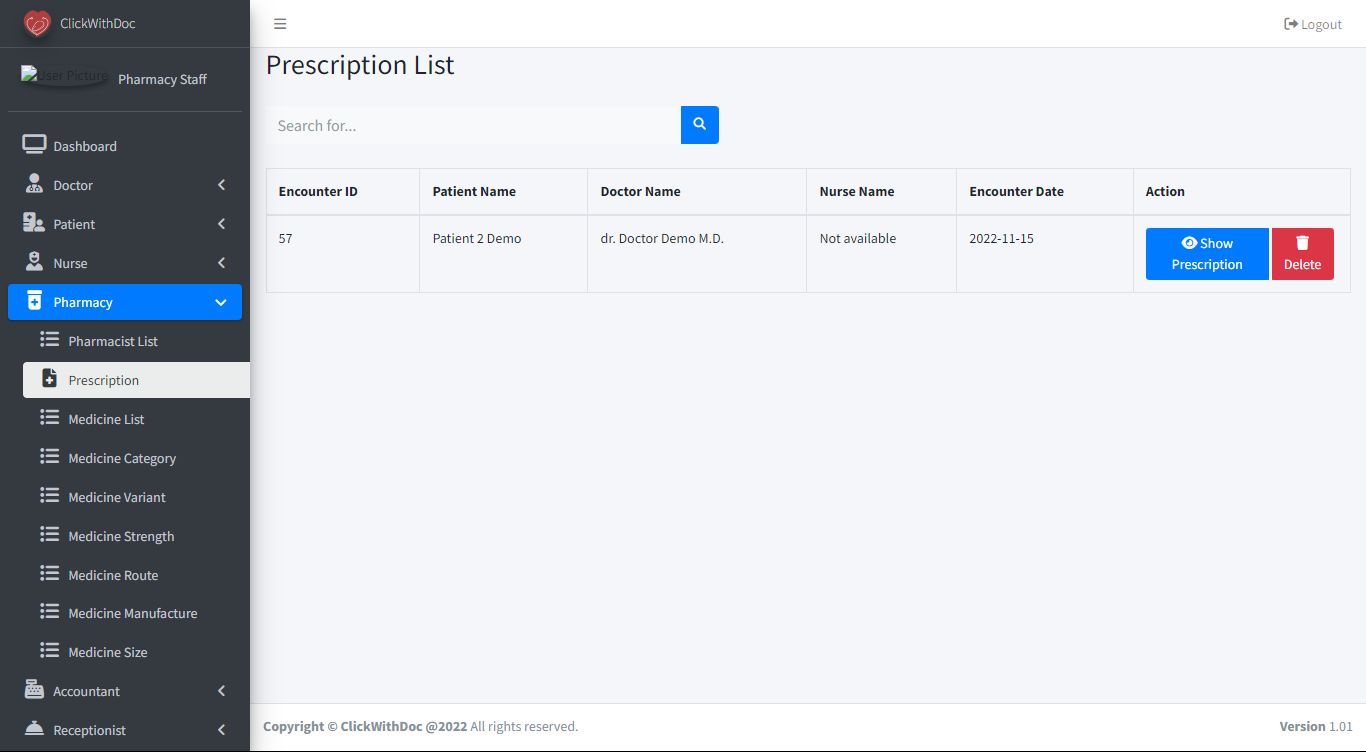Viewport: 1366px width, 752px height.
Task: Click the ClickWithDoc heart logo
Action: [x=37, y=23]
